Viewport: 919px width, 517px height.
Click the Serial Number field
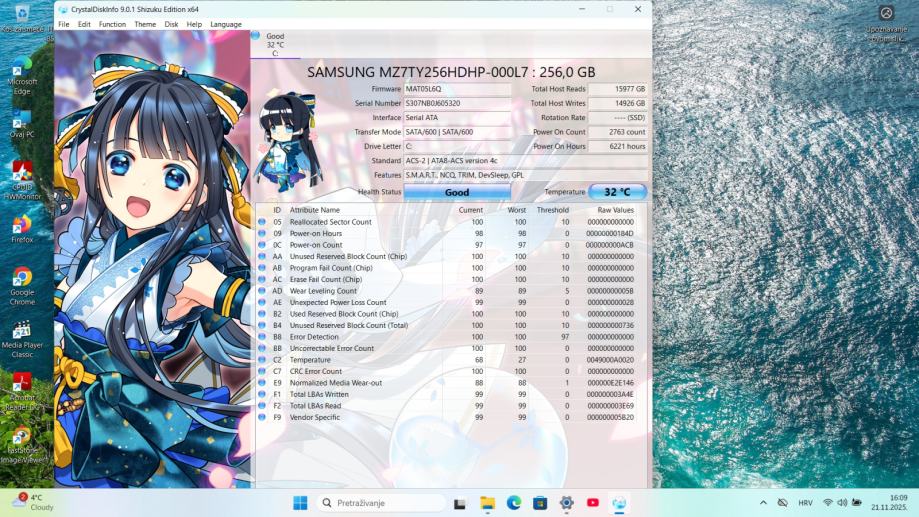[x=457, y=103]
